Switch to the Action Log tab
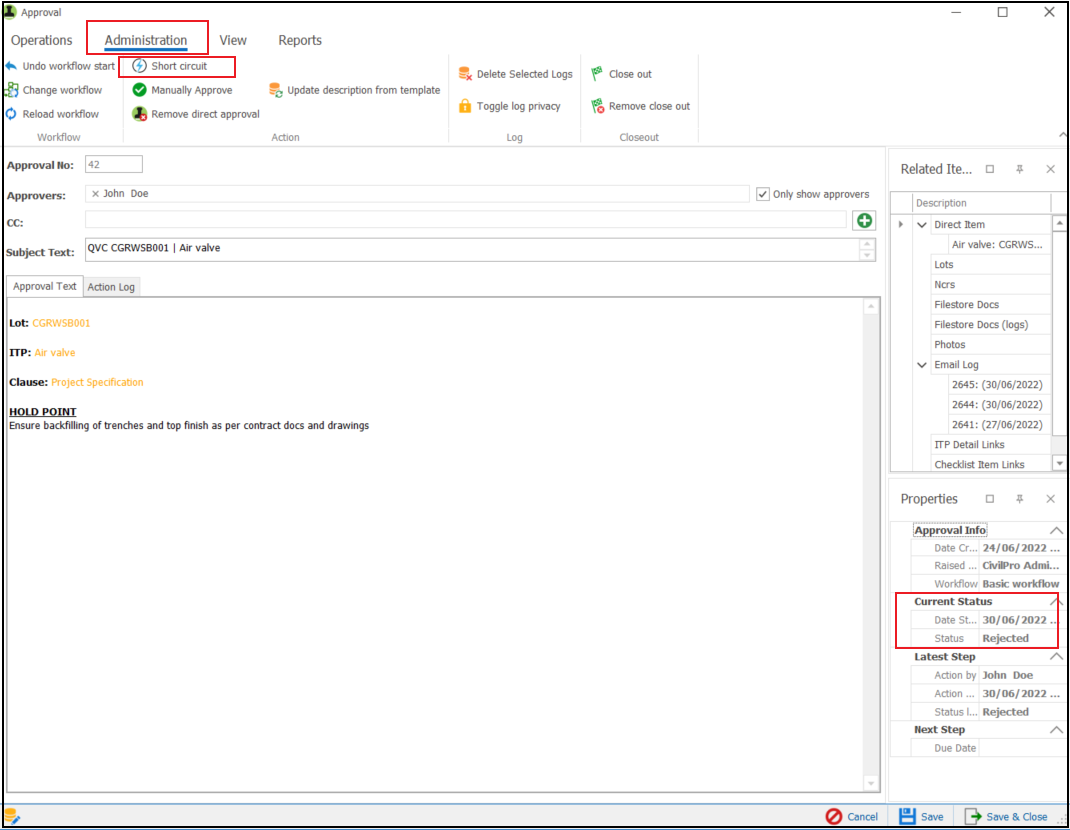The image size is (1070, 830). coord(111,287)
